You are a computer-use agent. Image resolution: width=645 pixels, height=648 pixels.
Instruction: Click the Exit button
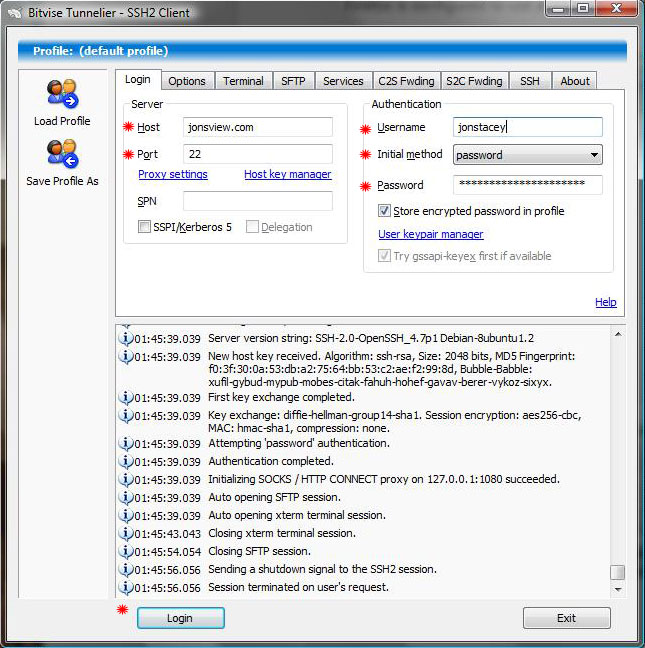pyautogui.click(x=566, y=618)
